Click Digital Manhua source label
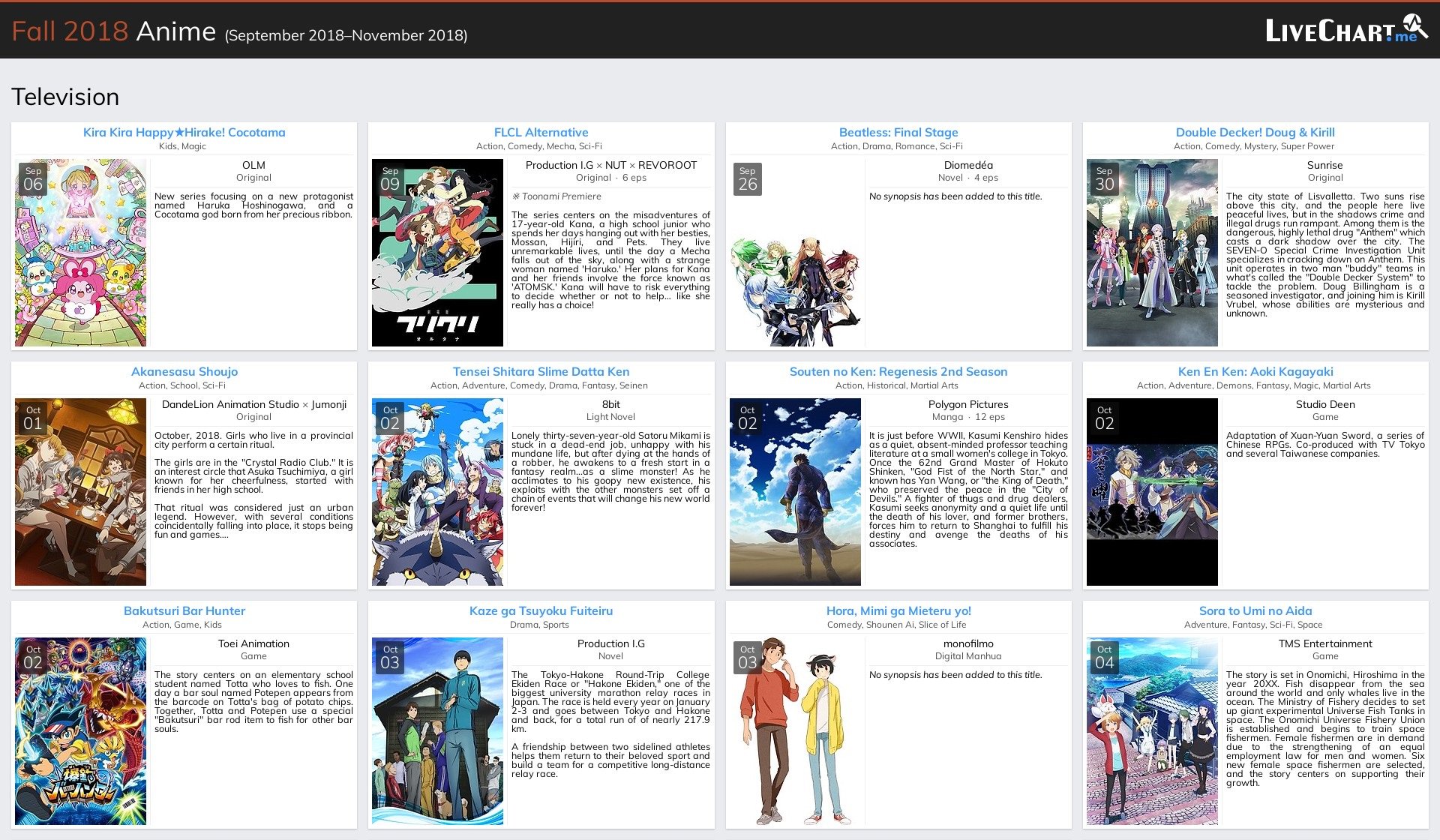This screenshot has width=1440, height=840. 968,656
